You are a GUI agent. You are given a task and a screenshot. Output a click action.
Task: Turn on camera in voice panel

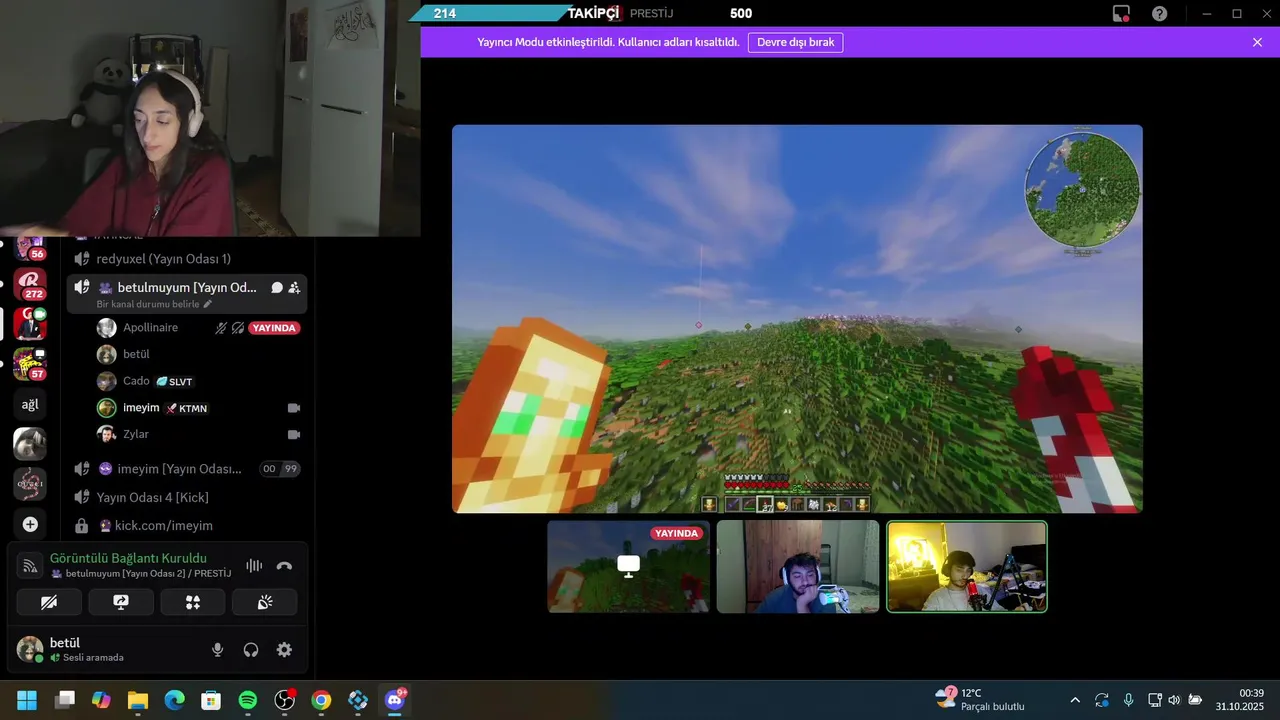[x=49, y=602]
